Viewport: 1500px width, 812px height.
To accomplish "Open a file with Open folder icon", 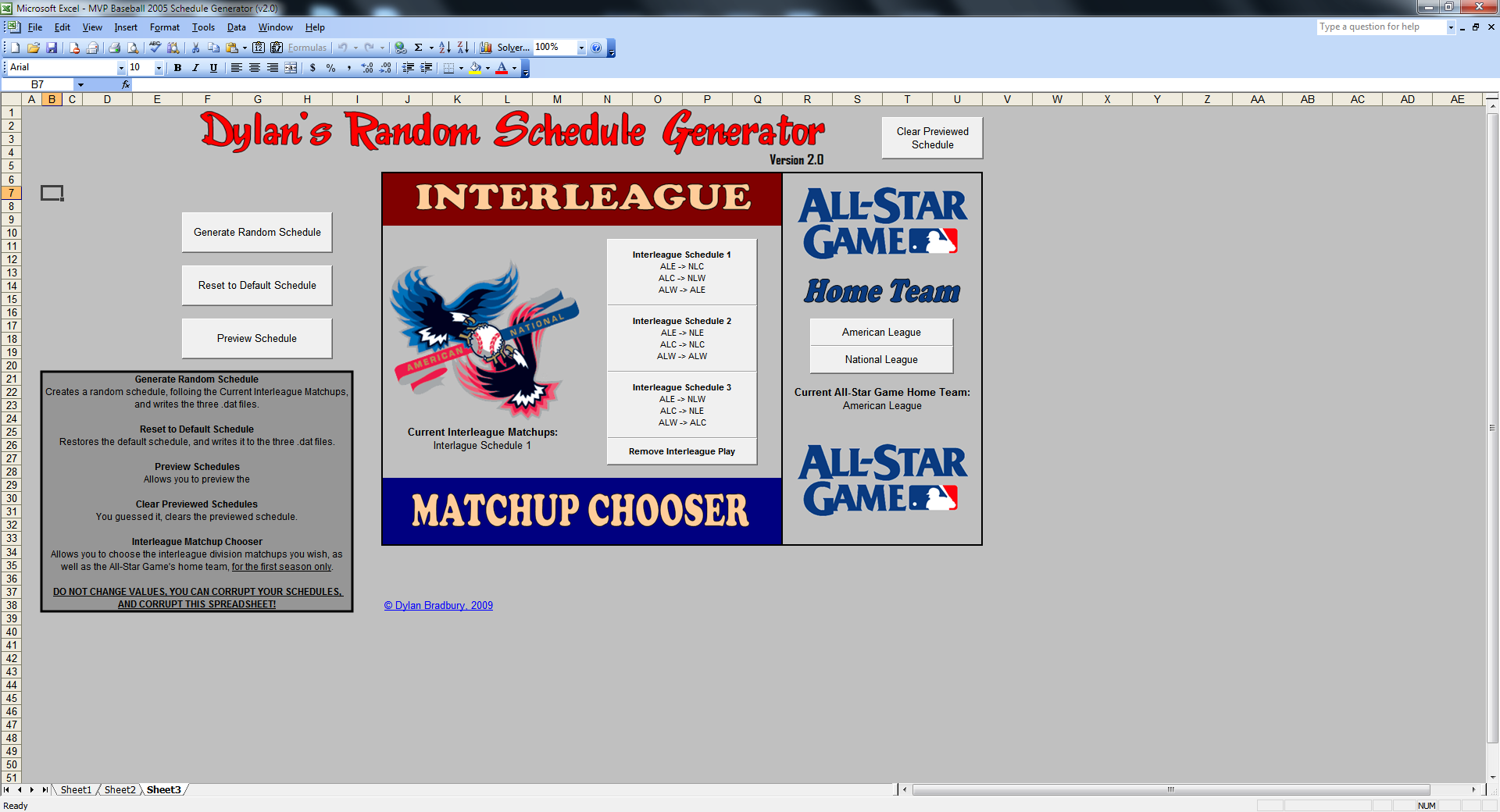I will click(x=34, y=48).
